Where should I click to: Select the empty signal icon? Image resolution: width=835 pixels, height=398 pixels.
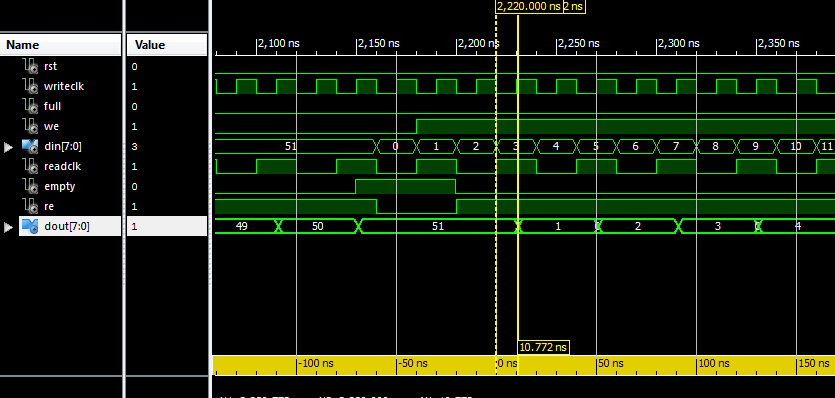[x=30, y=186]
